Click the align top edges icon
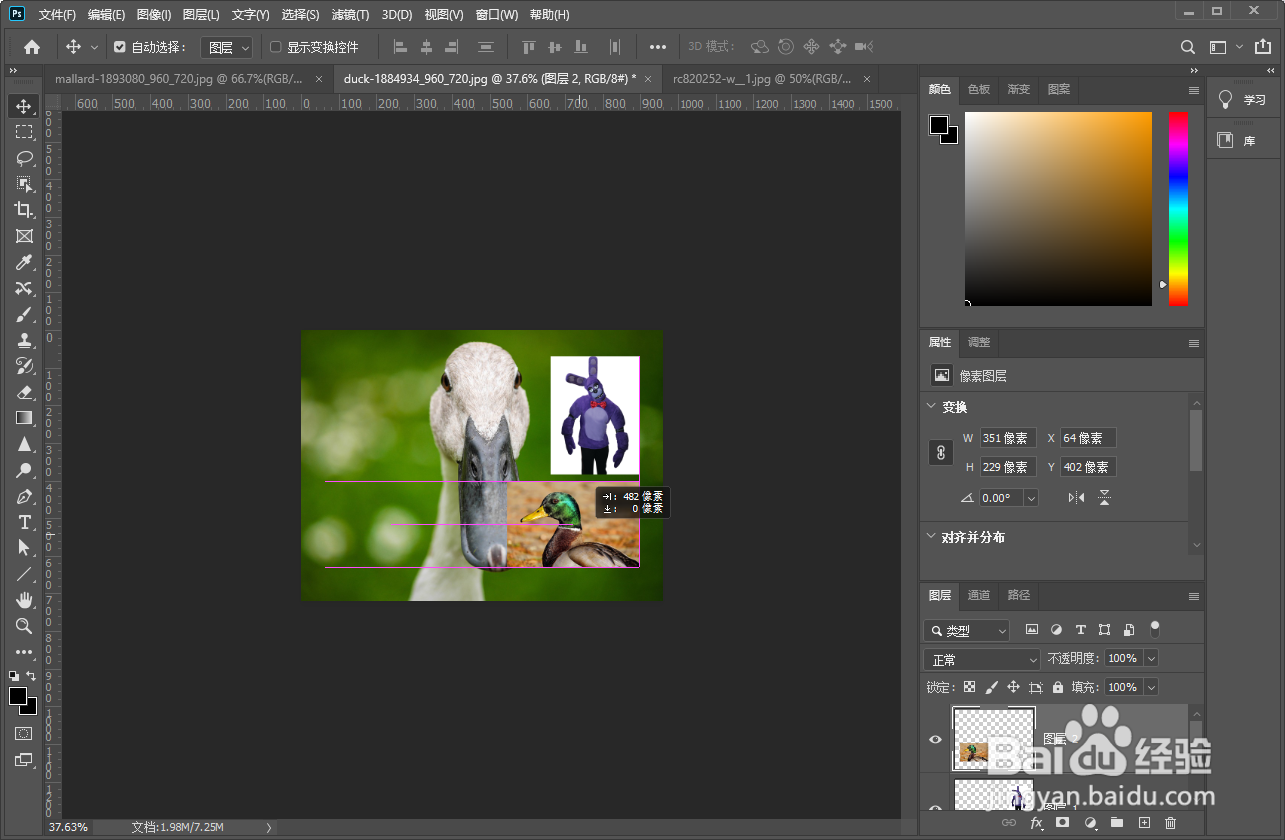Viewport: 1285px width, 840px height. [x=528, y=47]
